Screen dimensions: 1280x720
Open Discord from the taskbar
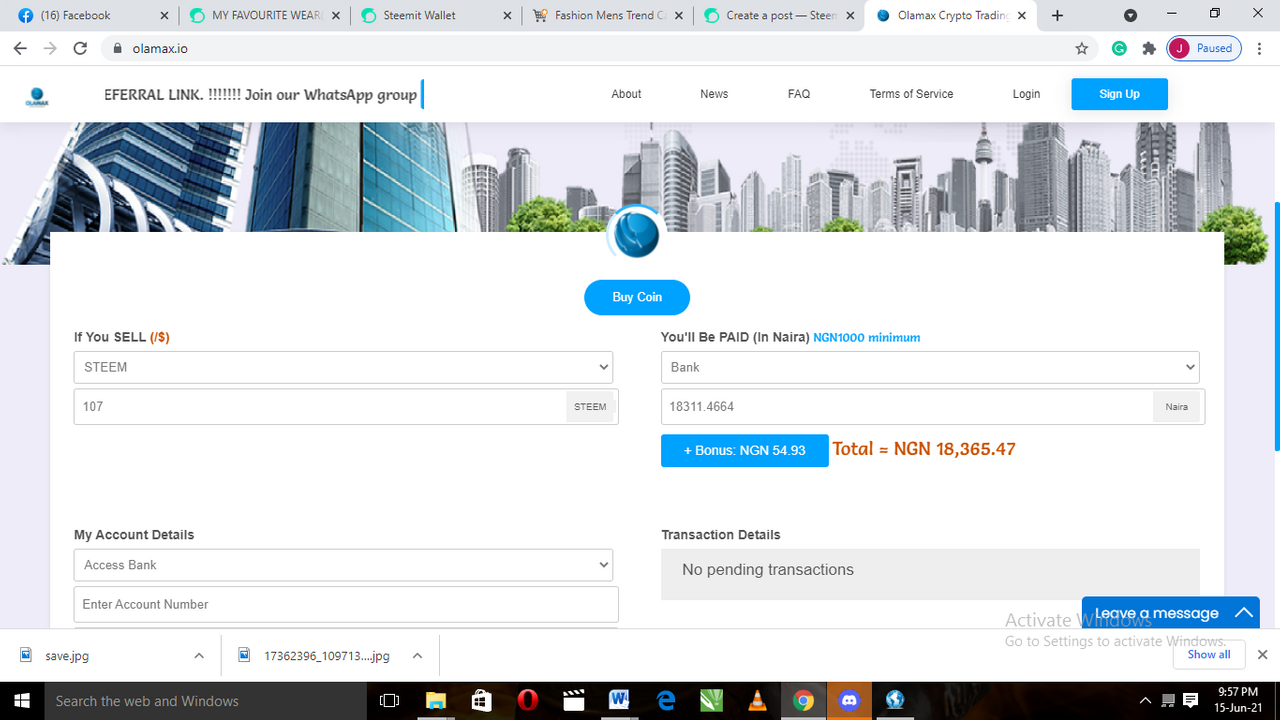(850, 701)
